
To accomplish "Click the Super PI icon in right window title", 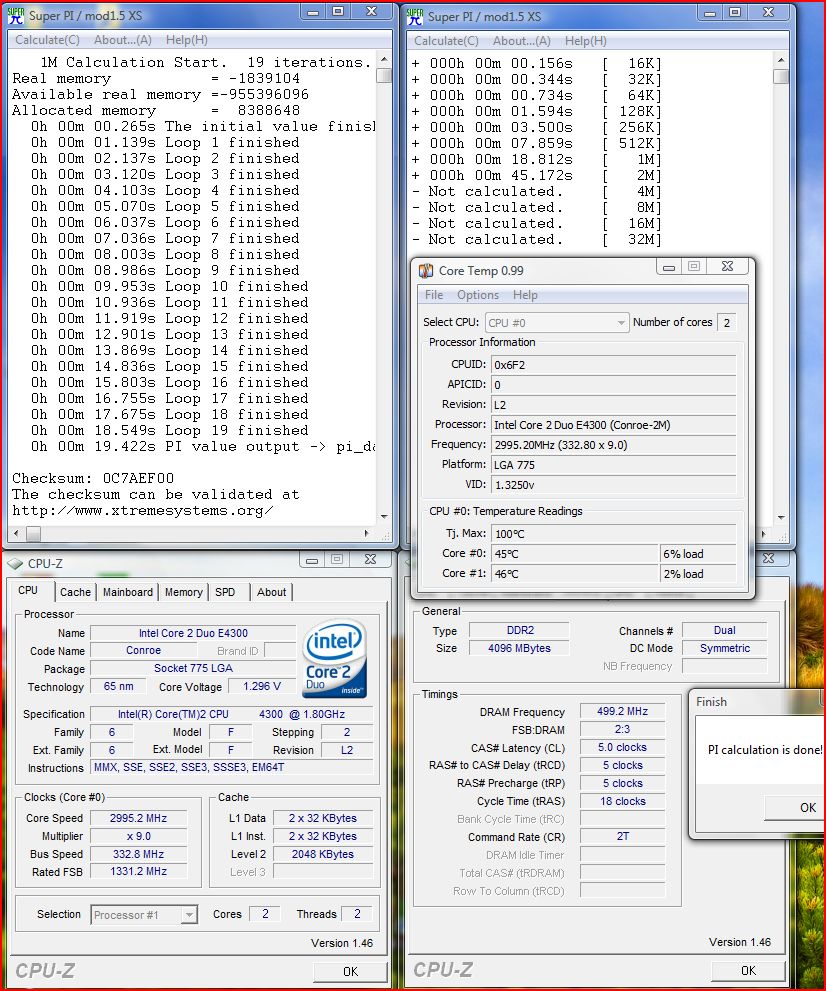I will pyautogui.click(x=415, y=16).
